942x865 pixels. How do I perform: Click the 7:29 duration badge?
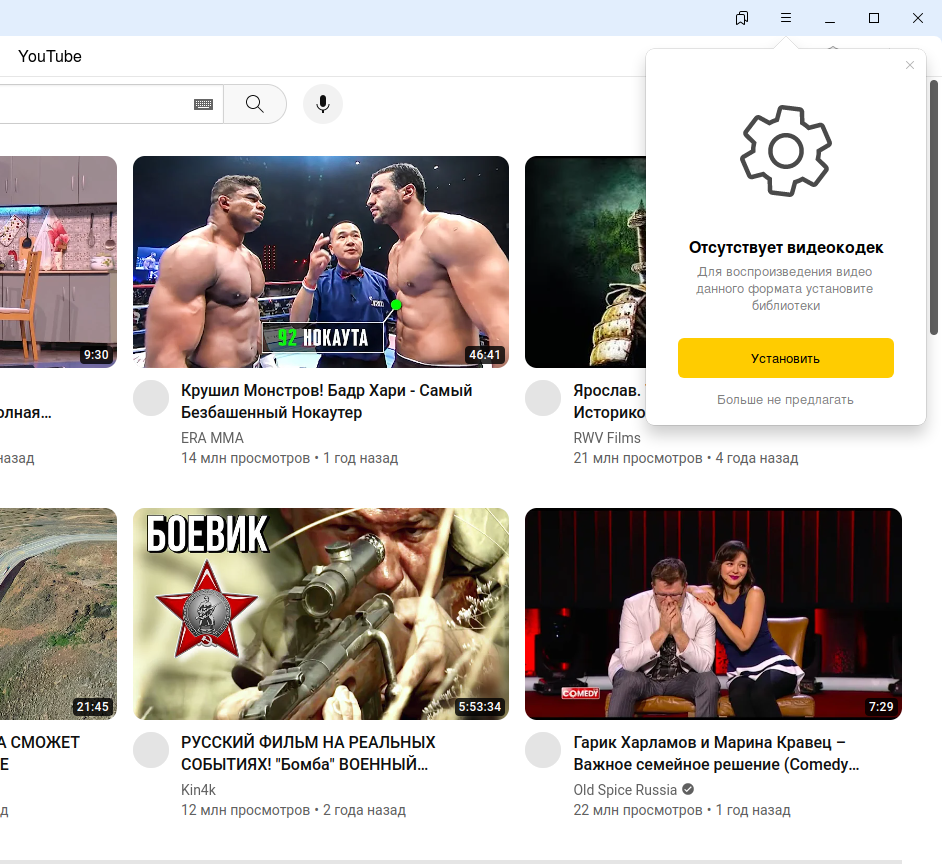point(881,706)
